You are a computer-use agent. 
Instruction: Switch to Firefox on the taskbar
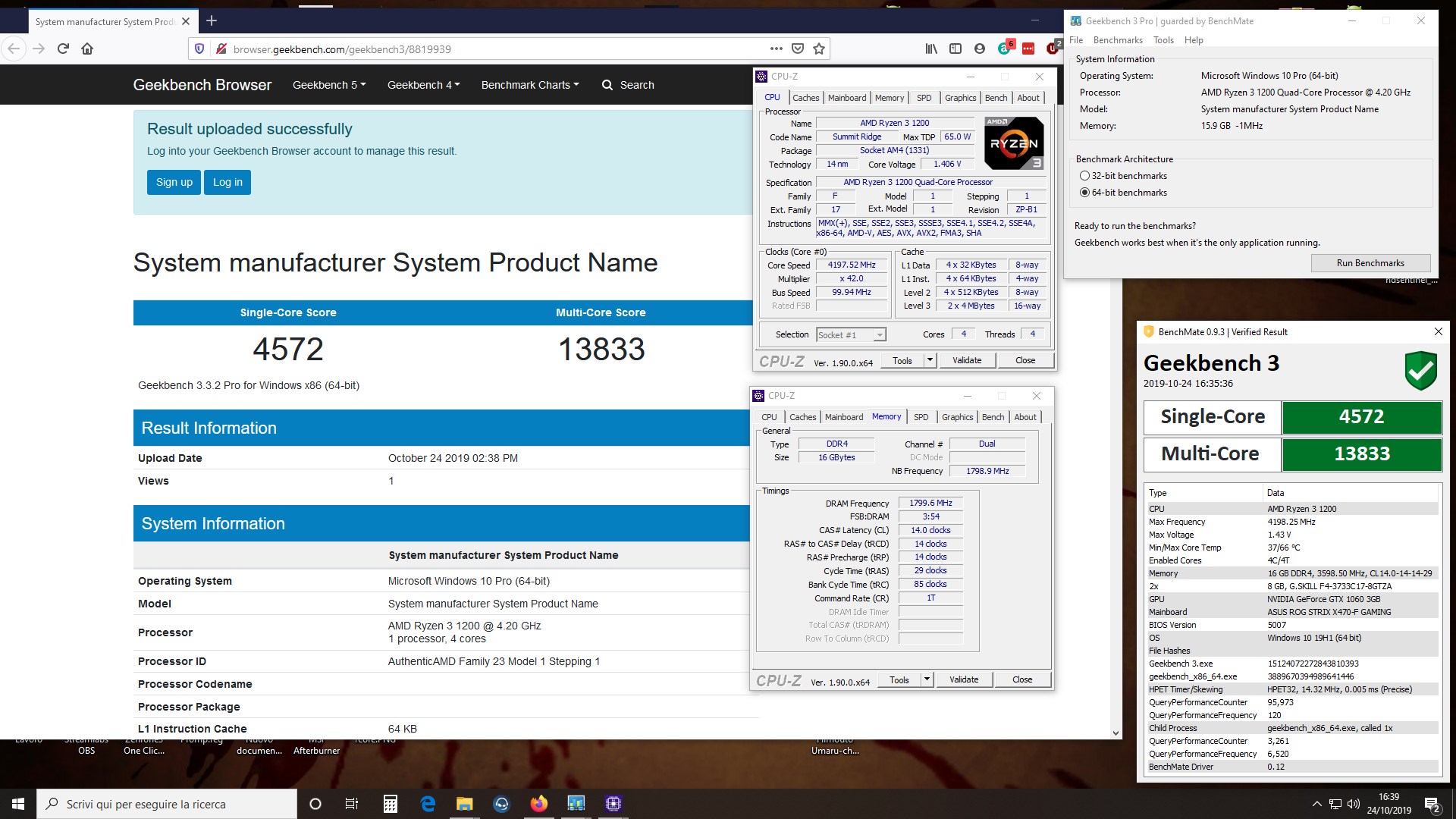point(539,804)
